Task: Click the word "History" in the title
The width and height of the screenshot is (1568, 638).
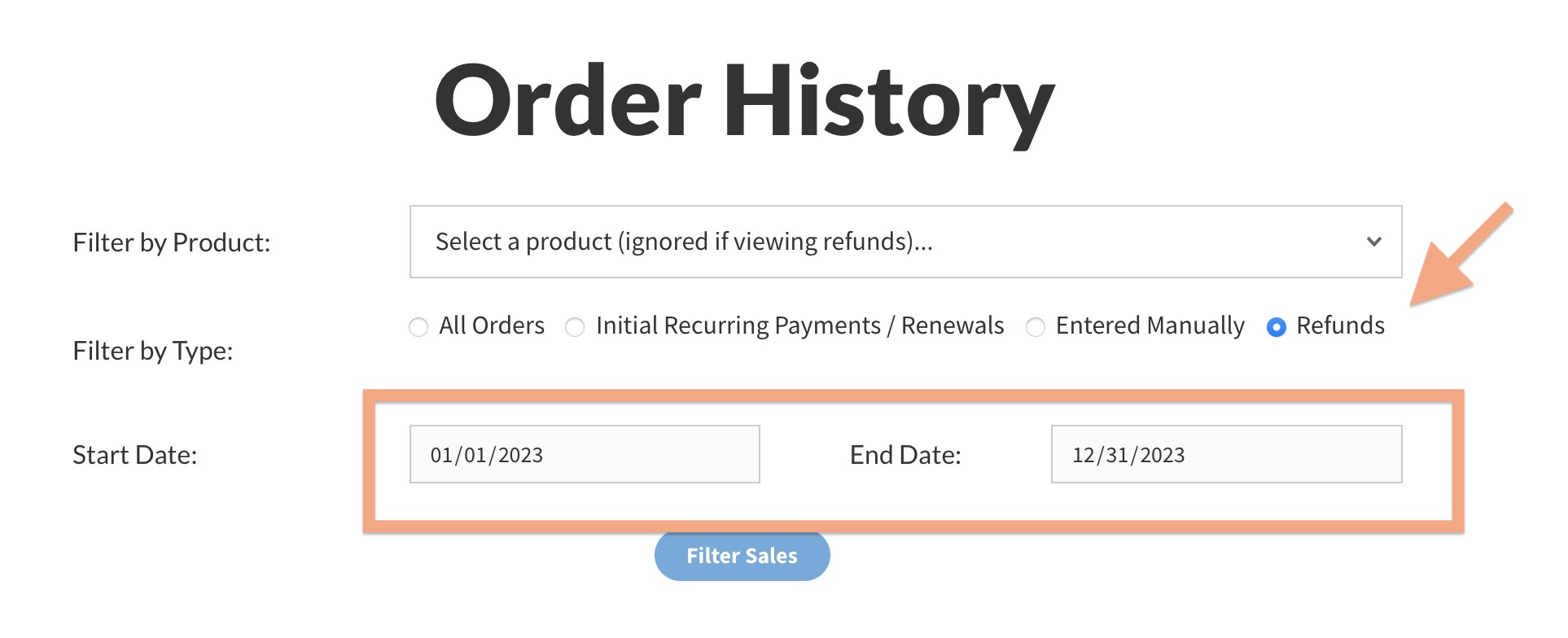Action: click(x=888, y=102)
